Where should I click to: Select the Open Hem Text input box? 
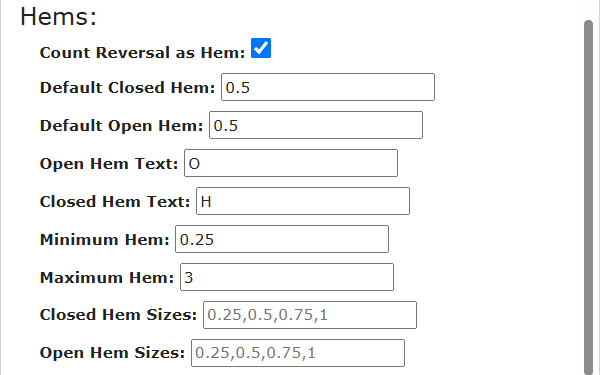(x=291, y=163)
